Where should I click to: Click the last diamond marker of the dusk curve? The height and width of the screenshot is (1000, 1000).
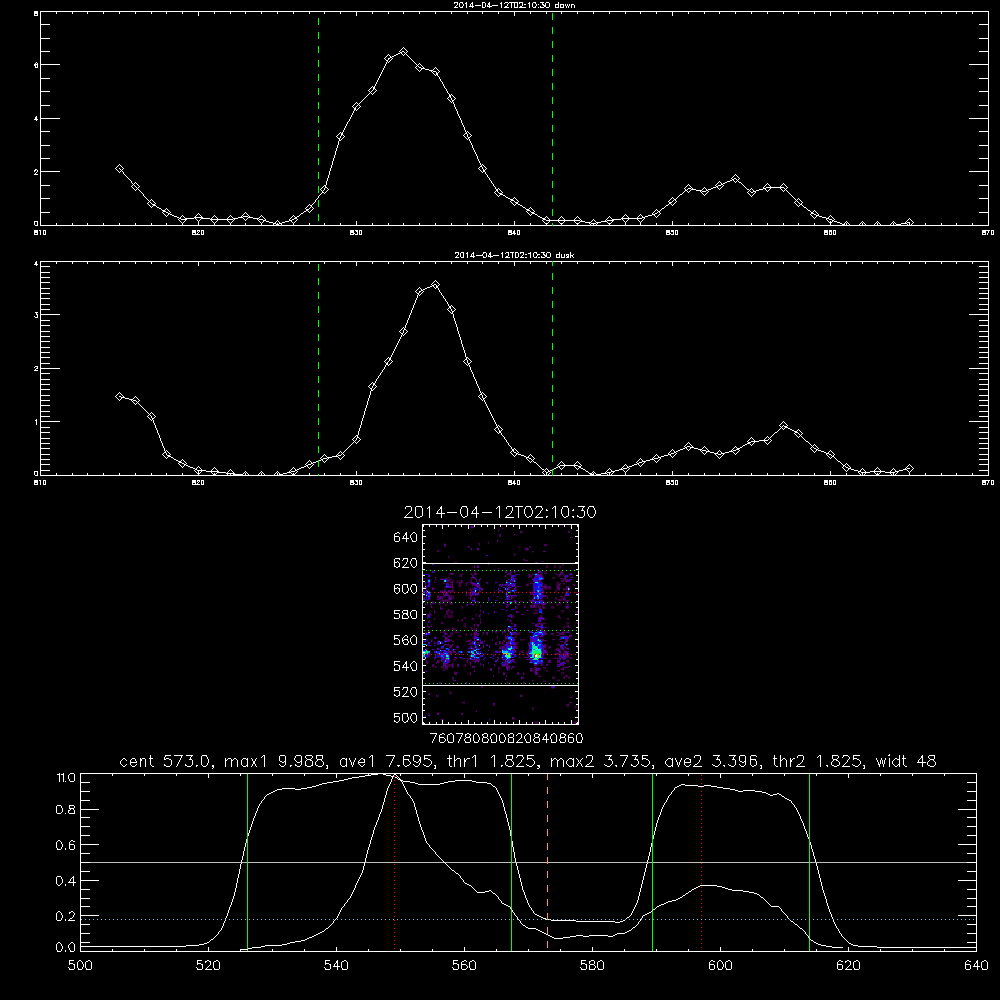[x=909, y=469]
